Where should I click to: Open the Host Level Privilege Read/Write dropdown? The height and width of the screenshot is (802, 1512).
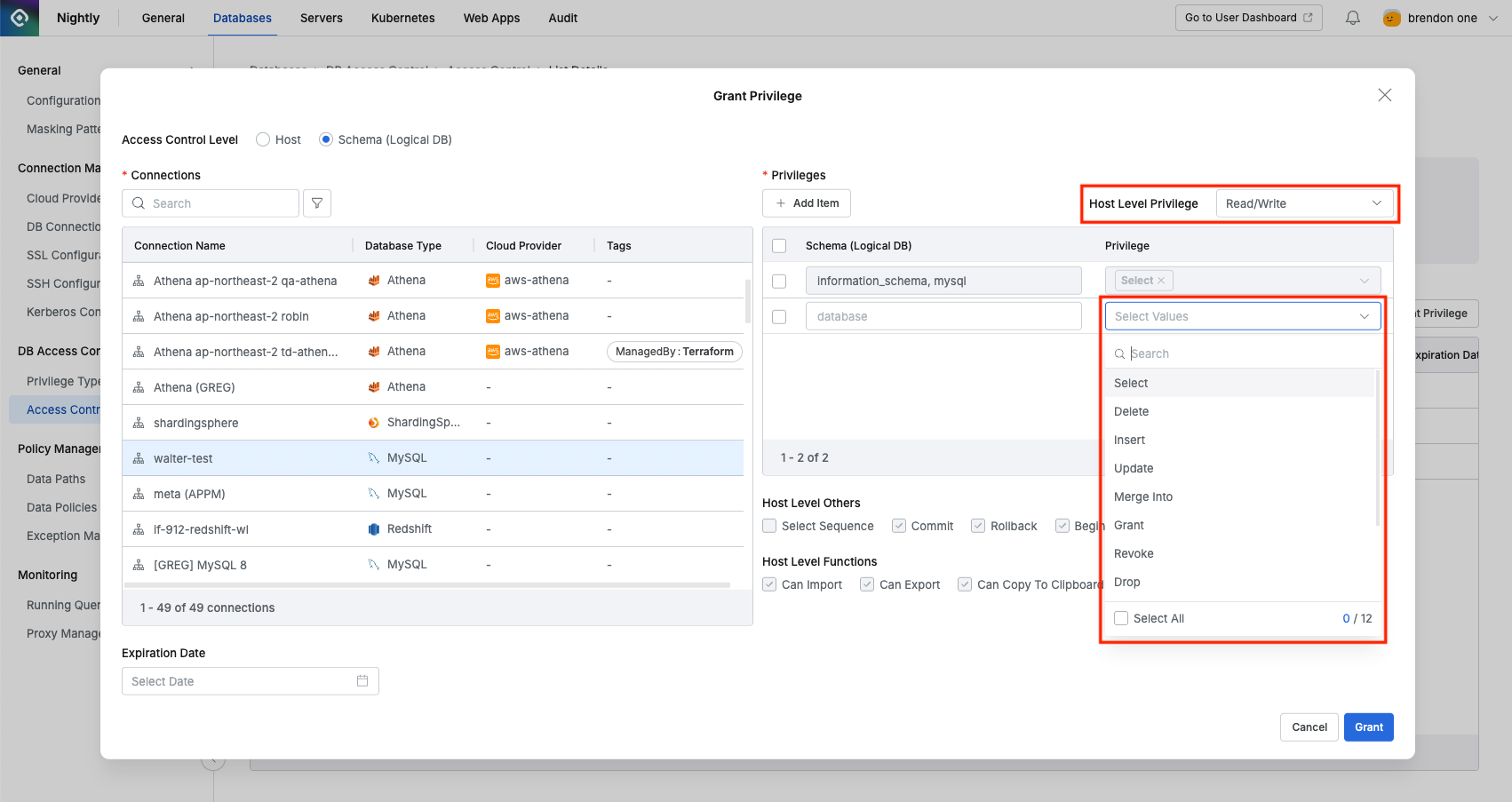click(x=1302, y=203)
